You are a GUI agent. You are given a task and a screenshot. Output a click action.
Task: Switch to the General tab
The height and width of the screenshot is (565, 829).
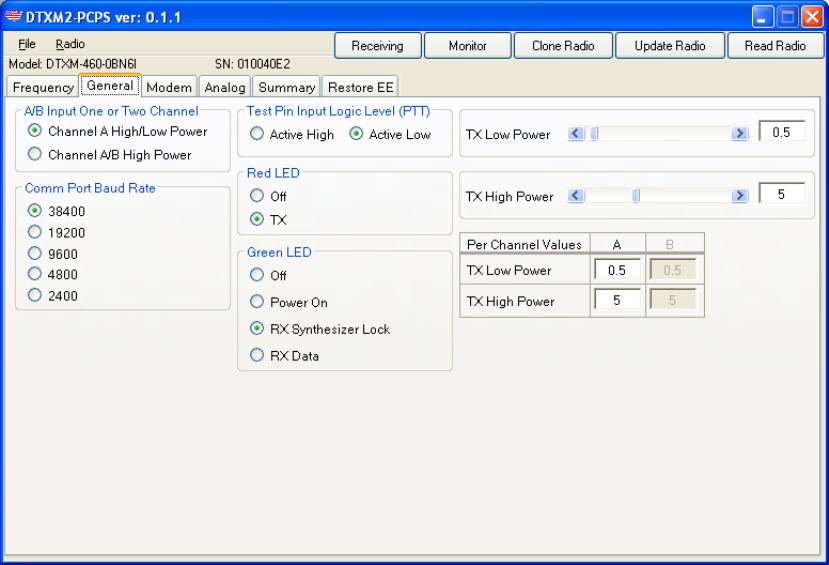pos(110,85)
